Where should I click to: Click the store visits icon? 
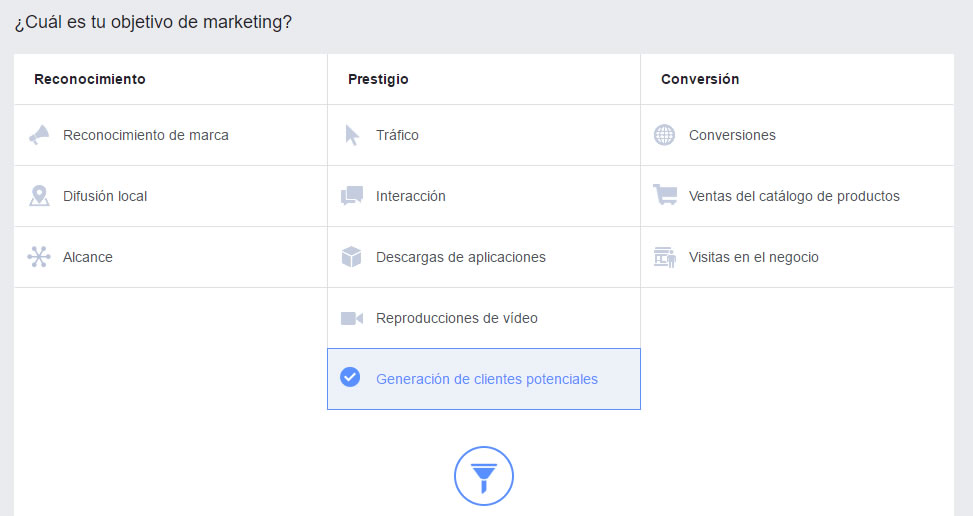pos(665,257)
